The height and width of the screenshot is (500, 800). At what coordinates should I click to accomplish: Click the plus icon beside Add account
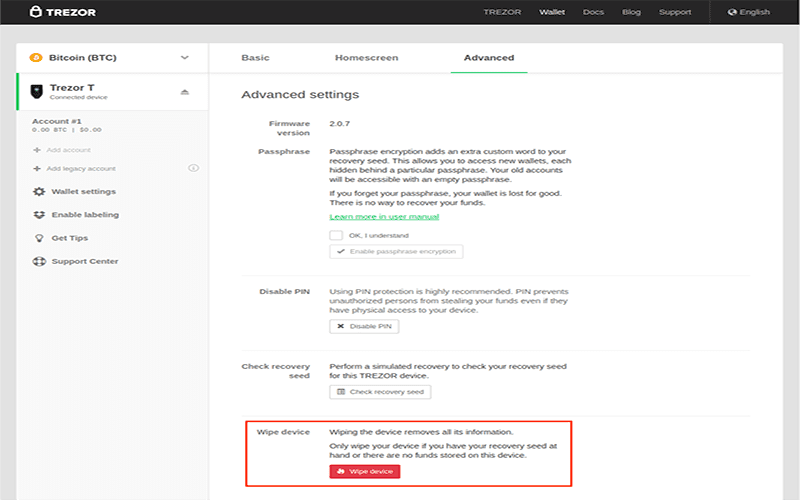pyautogui.click(x=37, y=150)
